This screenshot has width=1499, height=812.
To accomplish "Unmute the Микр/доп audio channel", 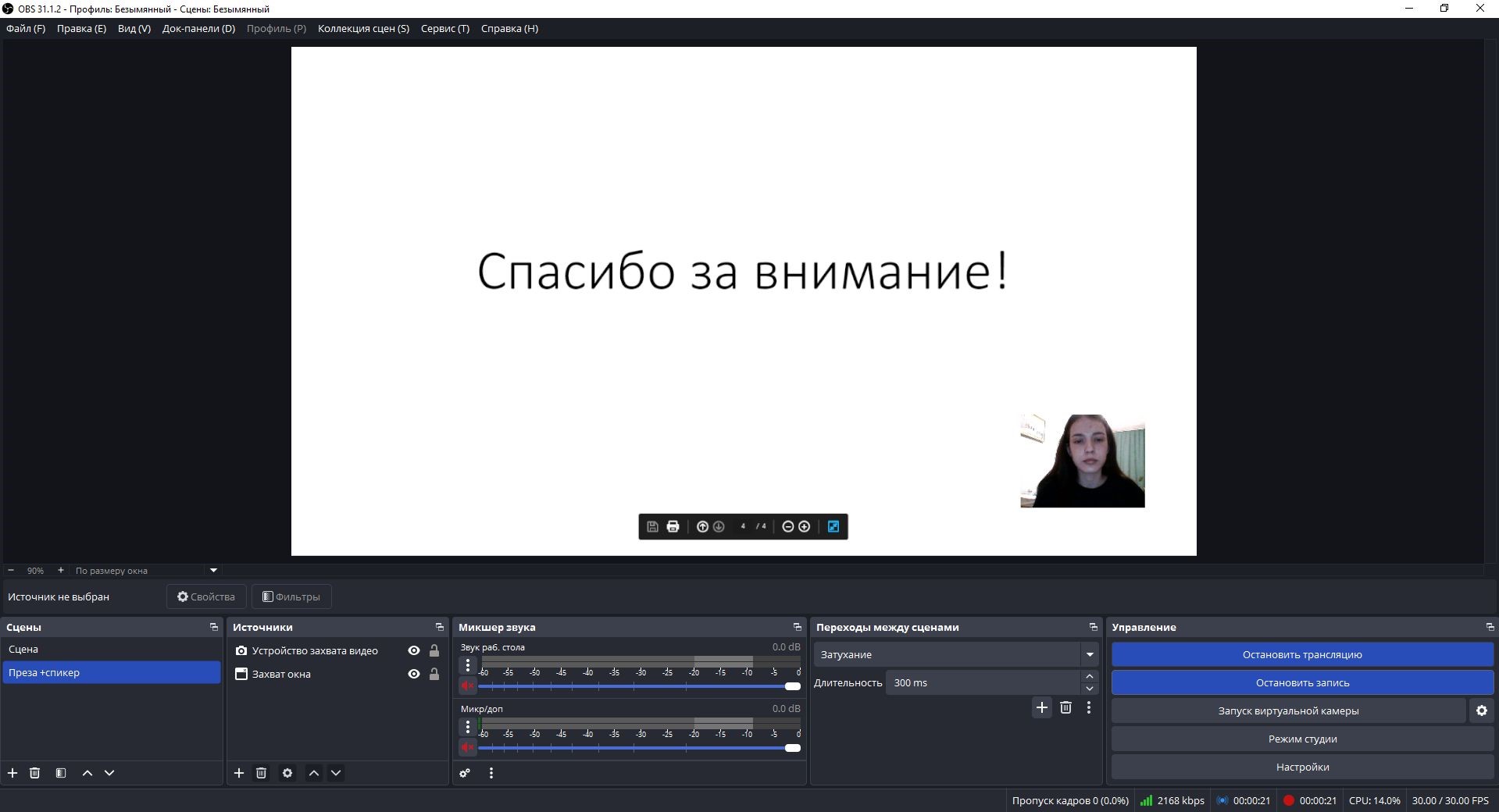I will click(467, 747).
